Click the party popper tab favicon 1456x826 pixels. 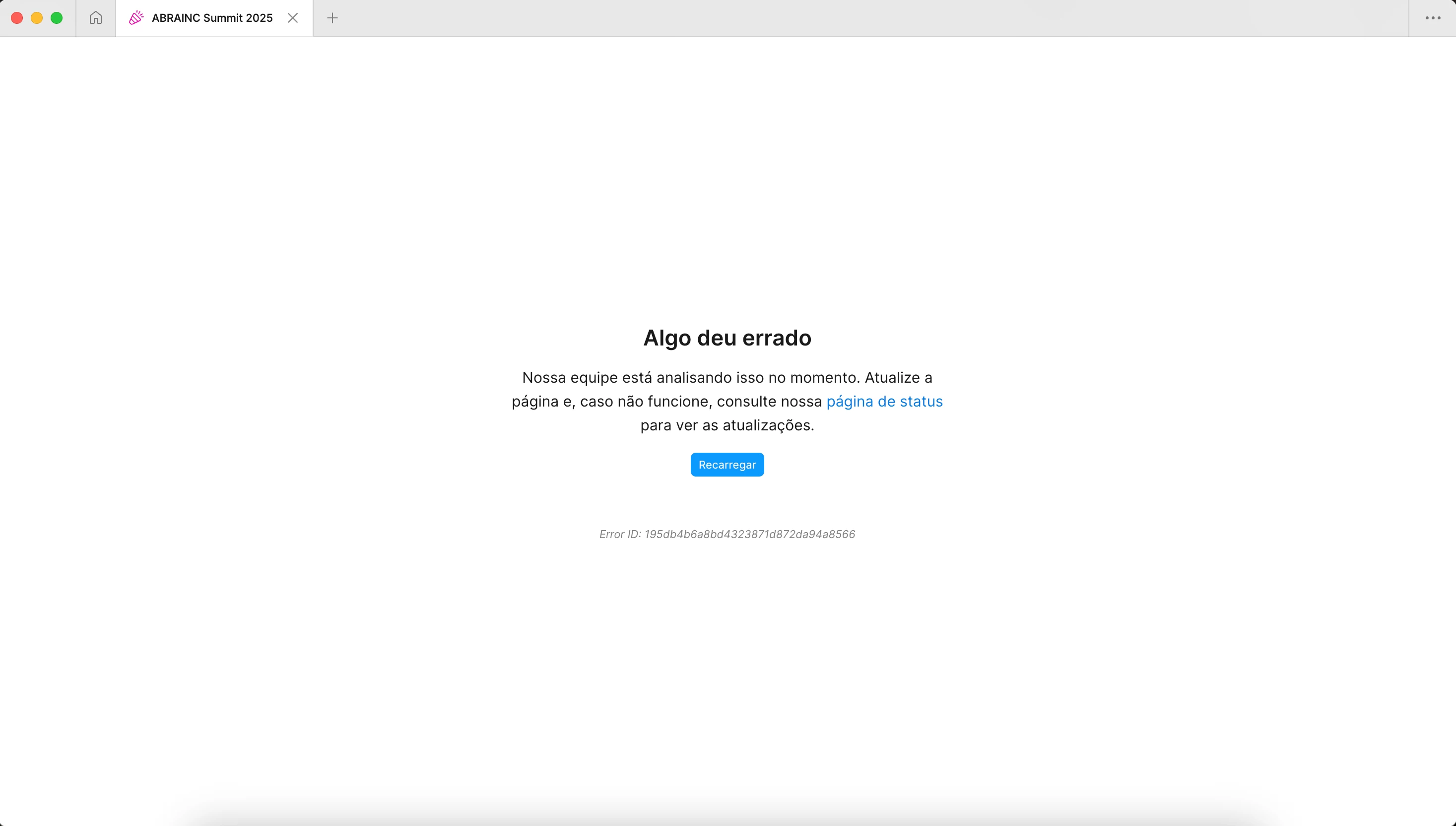136,18
